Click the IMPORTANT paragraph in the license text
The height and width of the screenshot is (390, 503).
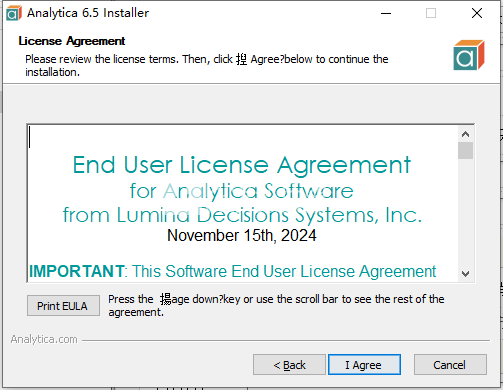coord(233,271)
